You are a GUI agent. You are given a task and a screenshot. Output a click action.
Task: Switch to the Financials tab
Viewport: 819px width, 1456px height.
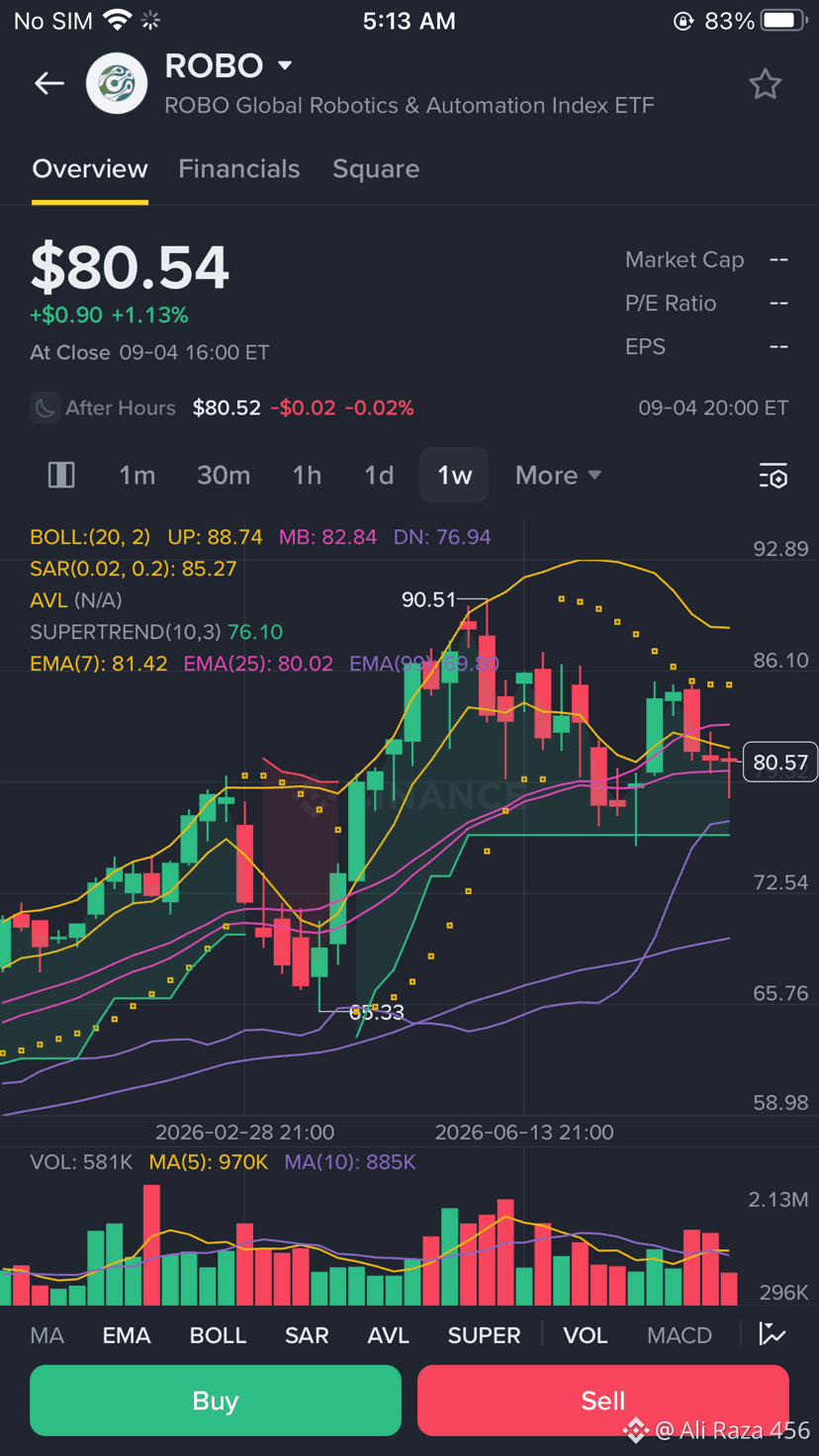point(238,169)
